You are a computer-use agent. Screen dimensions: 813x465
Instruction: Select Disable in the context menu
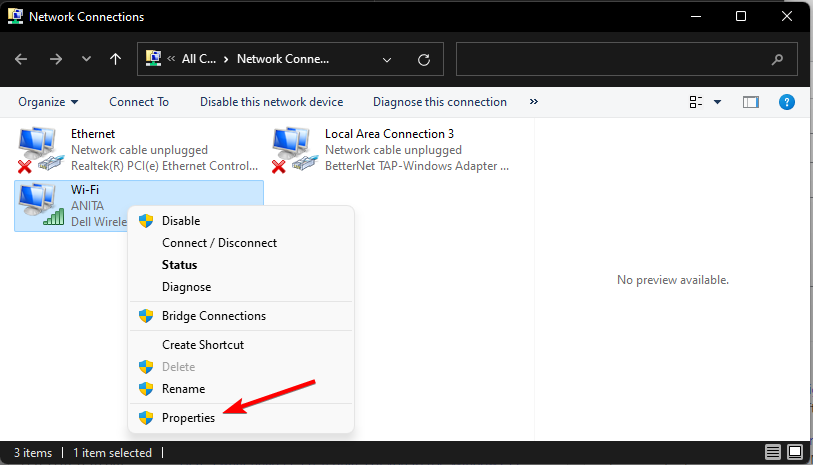181,221
